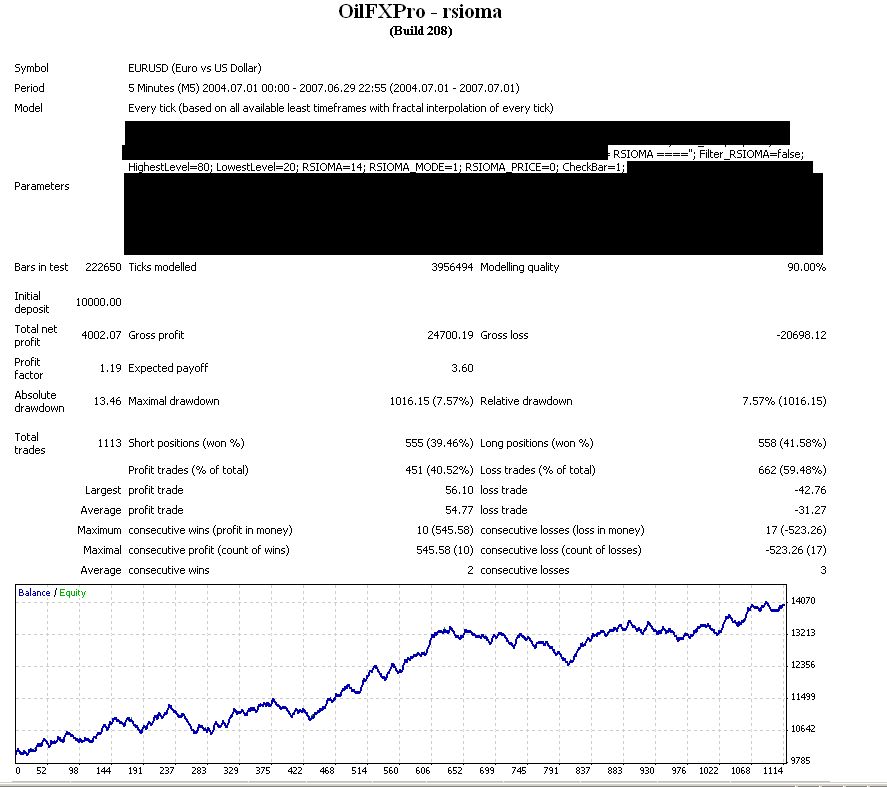Click the largest profit trade value '56.10'
Screen dimensions: 887x787
point(459,490)
